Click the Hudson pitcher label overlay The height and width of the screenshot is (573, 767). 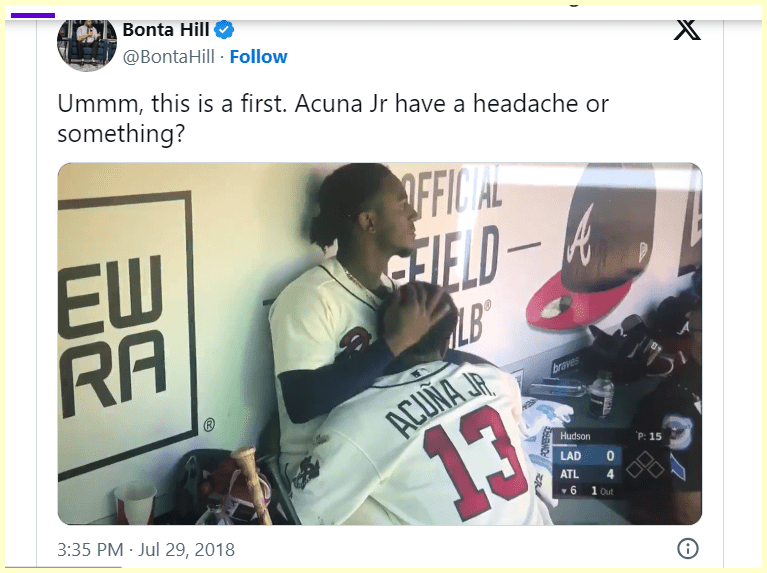[x=575, y=436]
